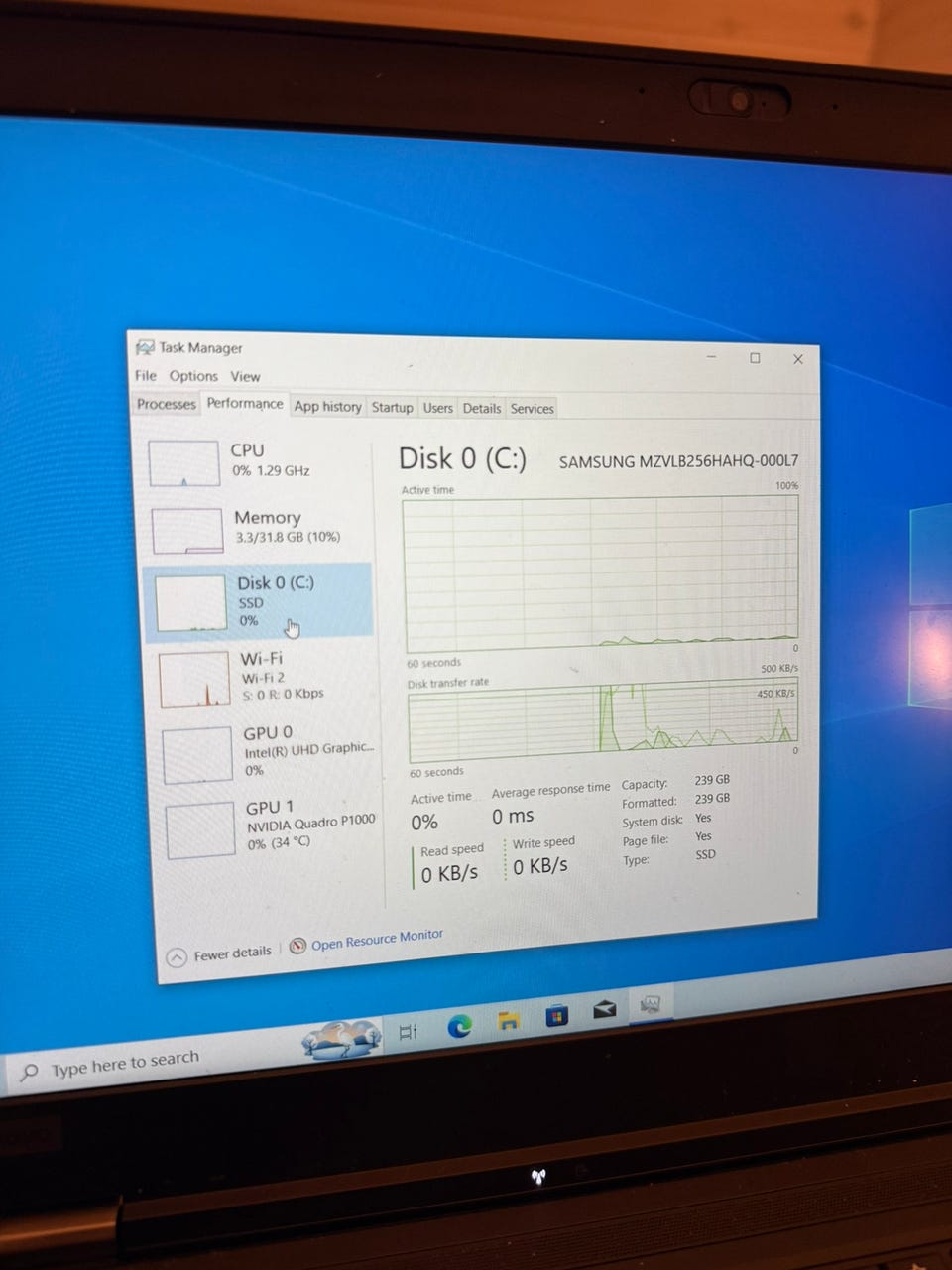Select the Wi-Fi performance entry

tap(263, 678)
